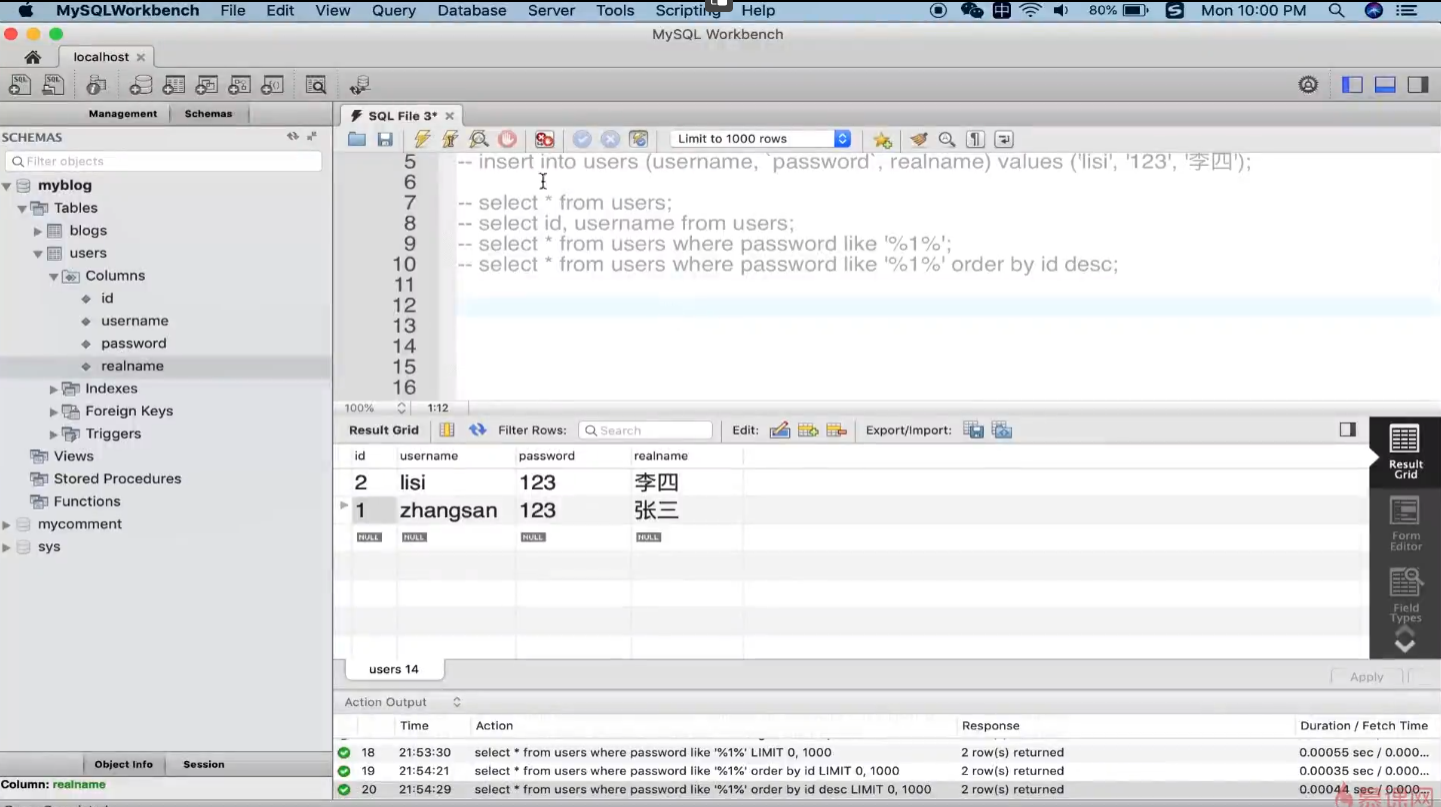Toggle stop-on-error for script execution
The height and width of the screenshot is (807, 1441).
point(544,139)
